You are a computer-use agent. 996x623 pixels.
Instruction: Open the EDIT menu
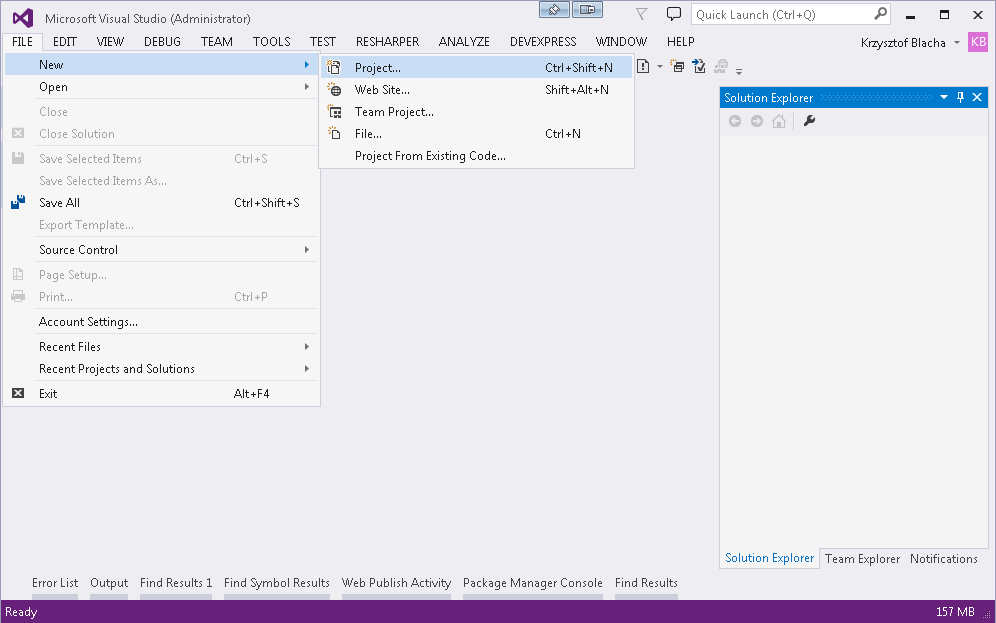(x=65, y=42)
